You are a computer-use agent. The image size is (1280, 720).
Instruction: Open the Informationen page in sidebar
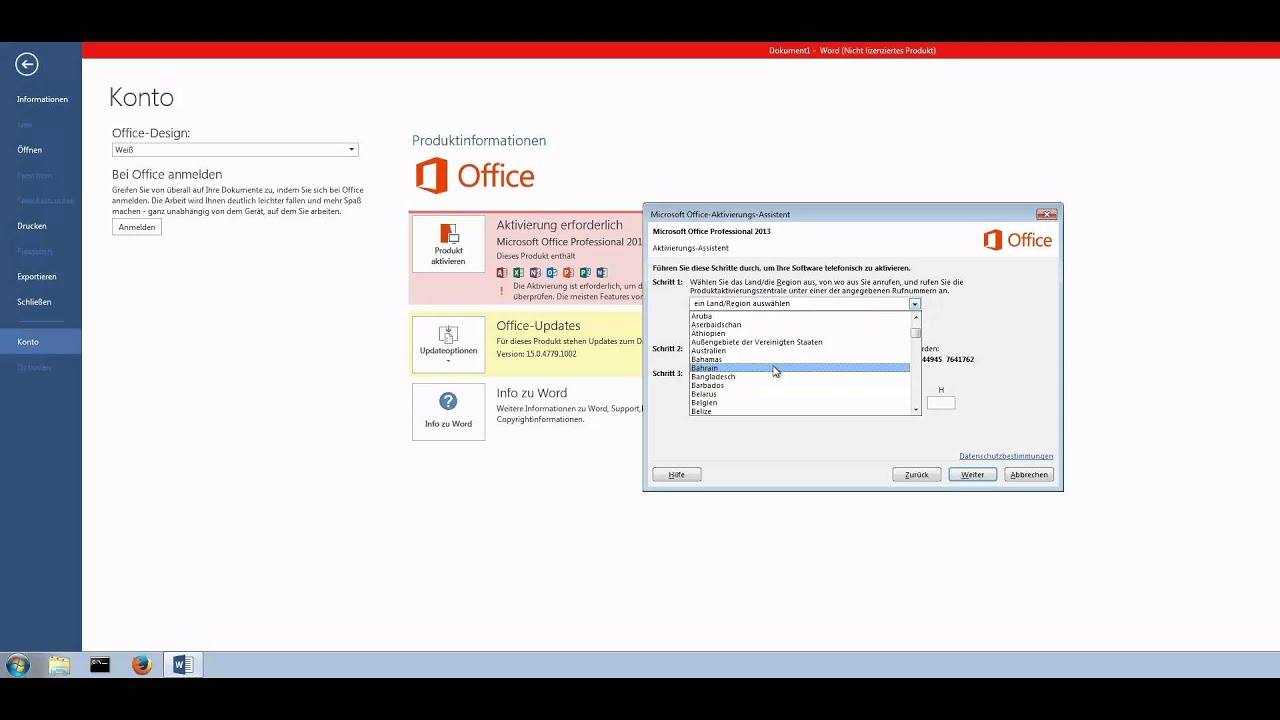[42, 99]
